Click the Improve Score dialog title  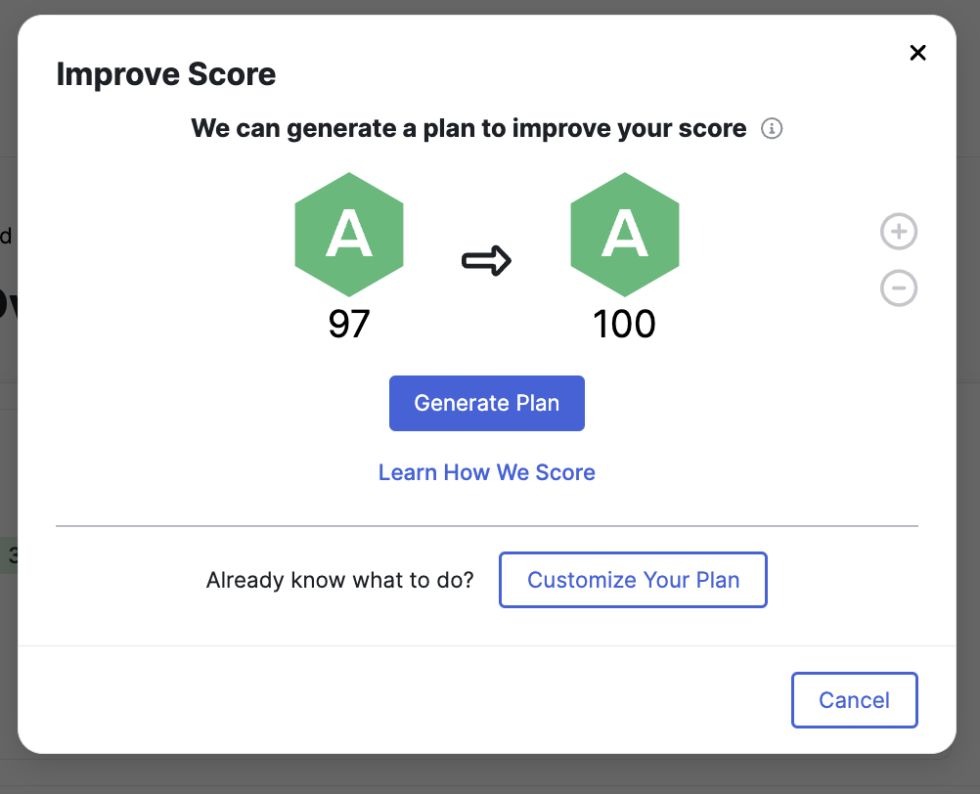[166, 74]
